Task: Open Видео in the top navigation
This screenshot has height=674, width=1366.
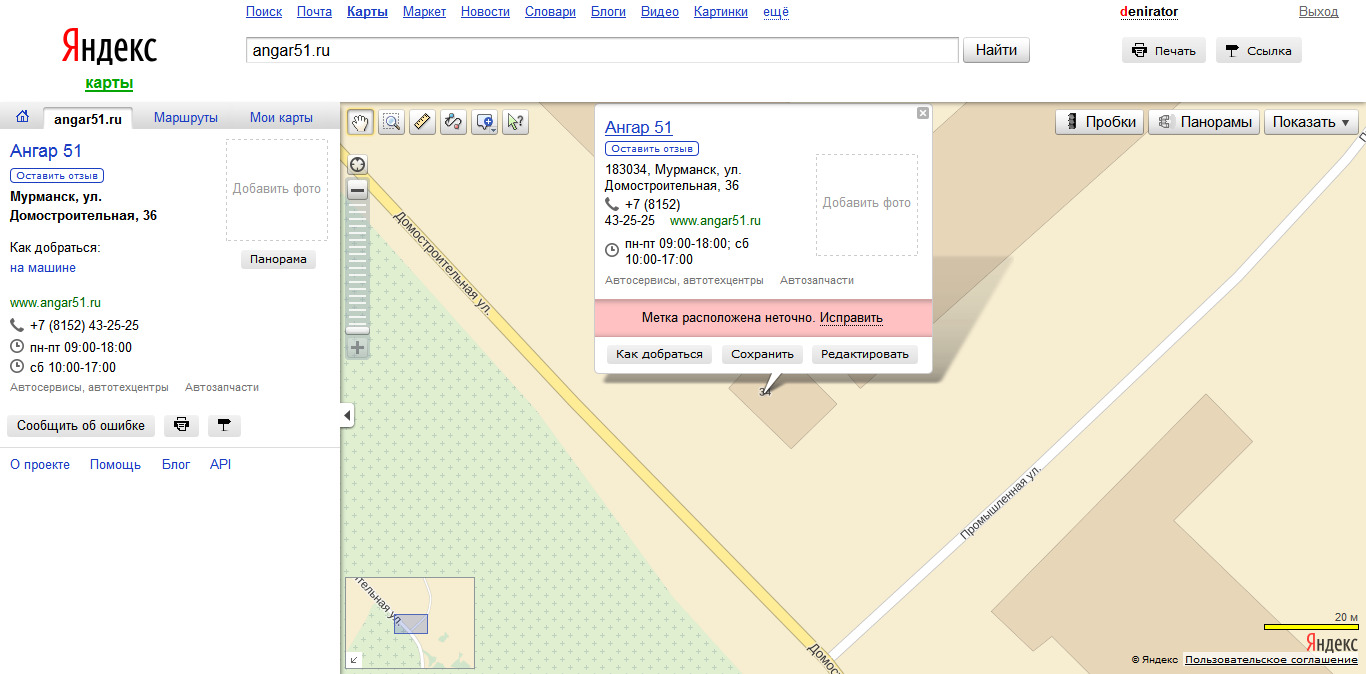Action: [x=660, y=12]
